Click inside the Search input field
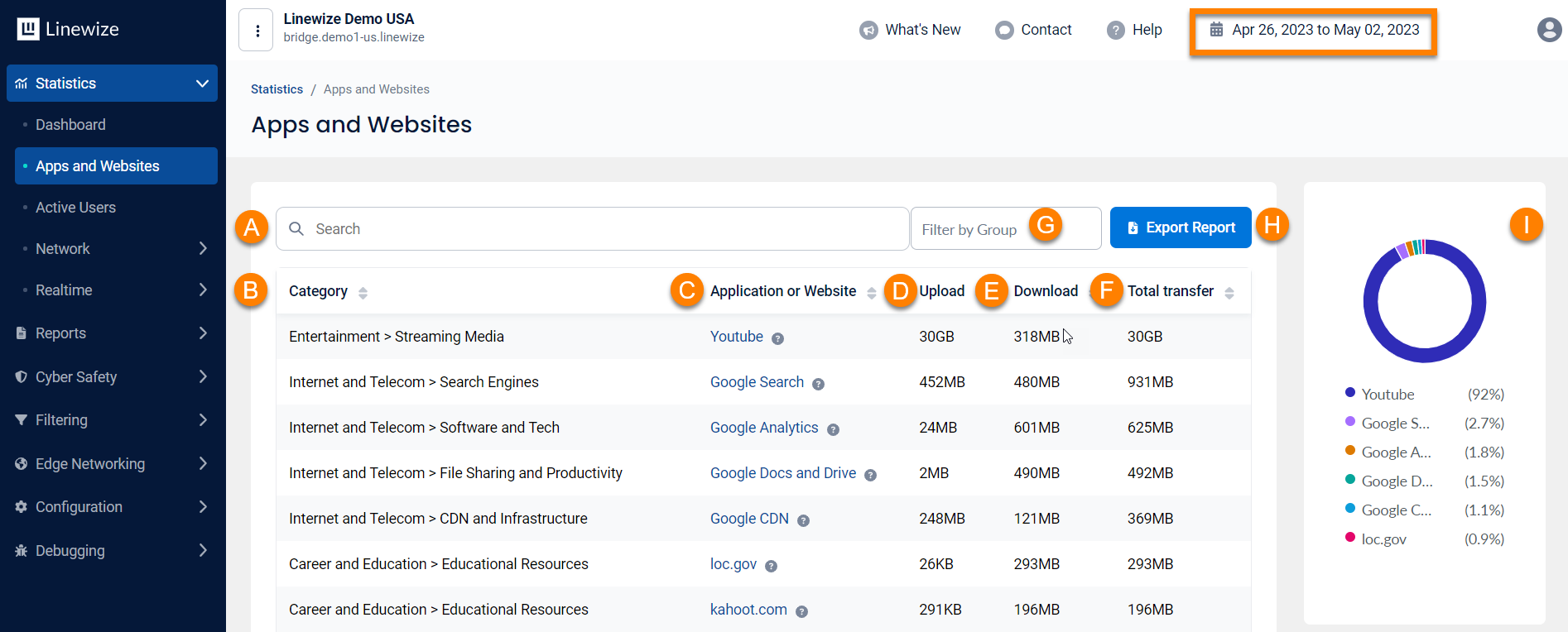The width and height of the screenshot is (1568, 632). [593, 228]
